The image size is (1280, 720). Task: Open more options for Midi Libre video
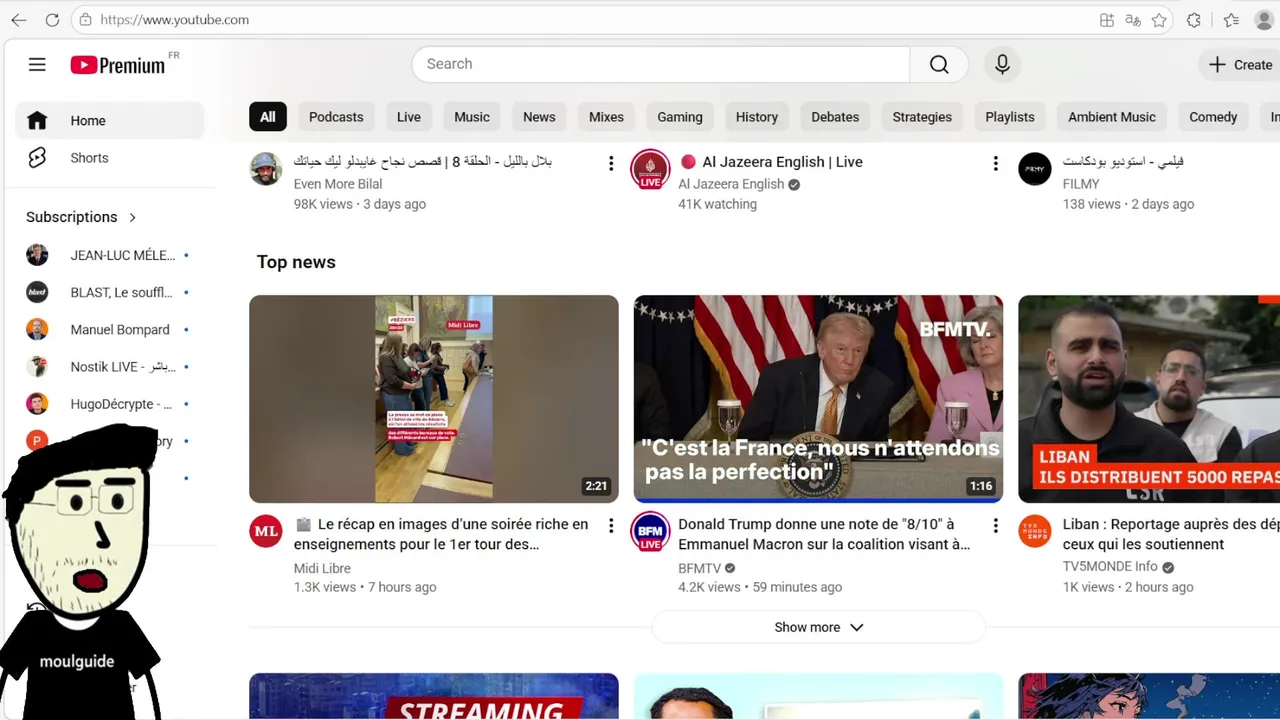[x=611, y=525]
